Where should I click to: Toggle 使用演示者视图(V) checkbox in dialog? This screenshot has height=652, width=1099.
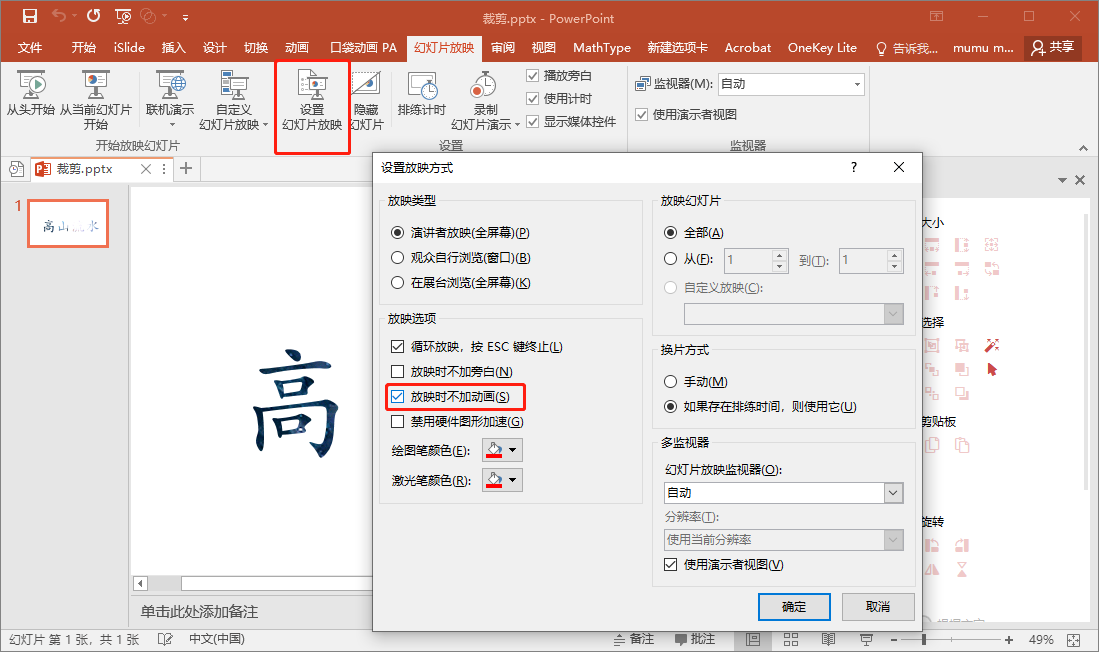coord(670,564)
